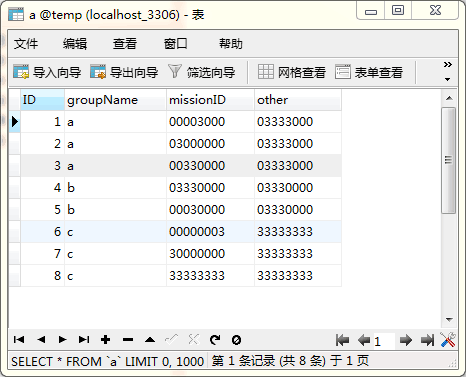Viewport: 466px width, 377px height.
Task: Open toolbar options dropdown arrow
Action: 448,79
